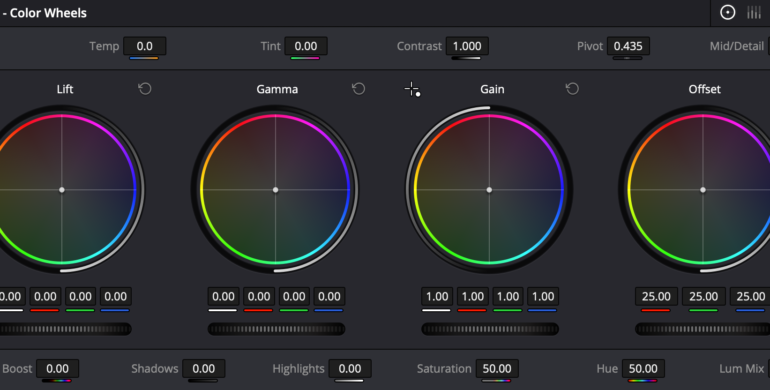Viewport: 770px width, 390px height.
Task: Click the Lift color wheel center point
Action: [x=62, y=190]
